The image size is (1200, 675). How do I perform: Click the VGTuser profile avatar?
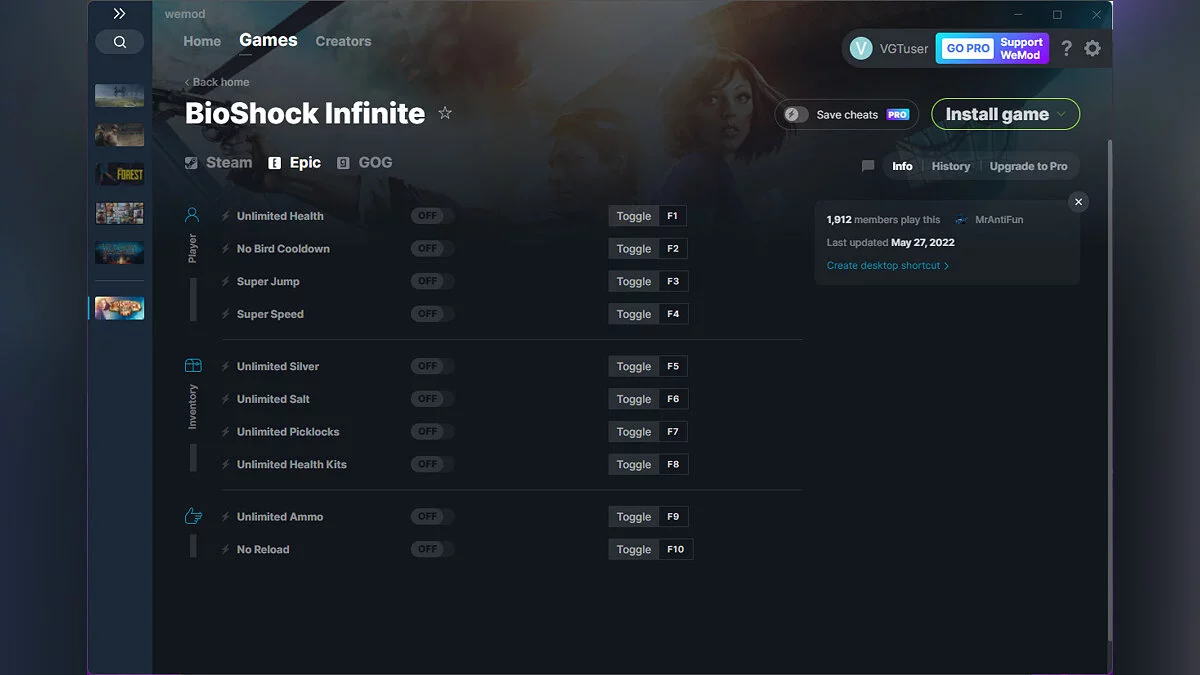[x=861, y=48]
